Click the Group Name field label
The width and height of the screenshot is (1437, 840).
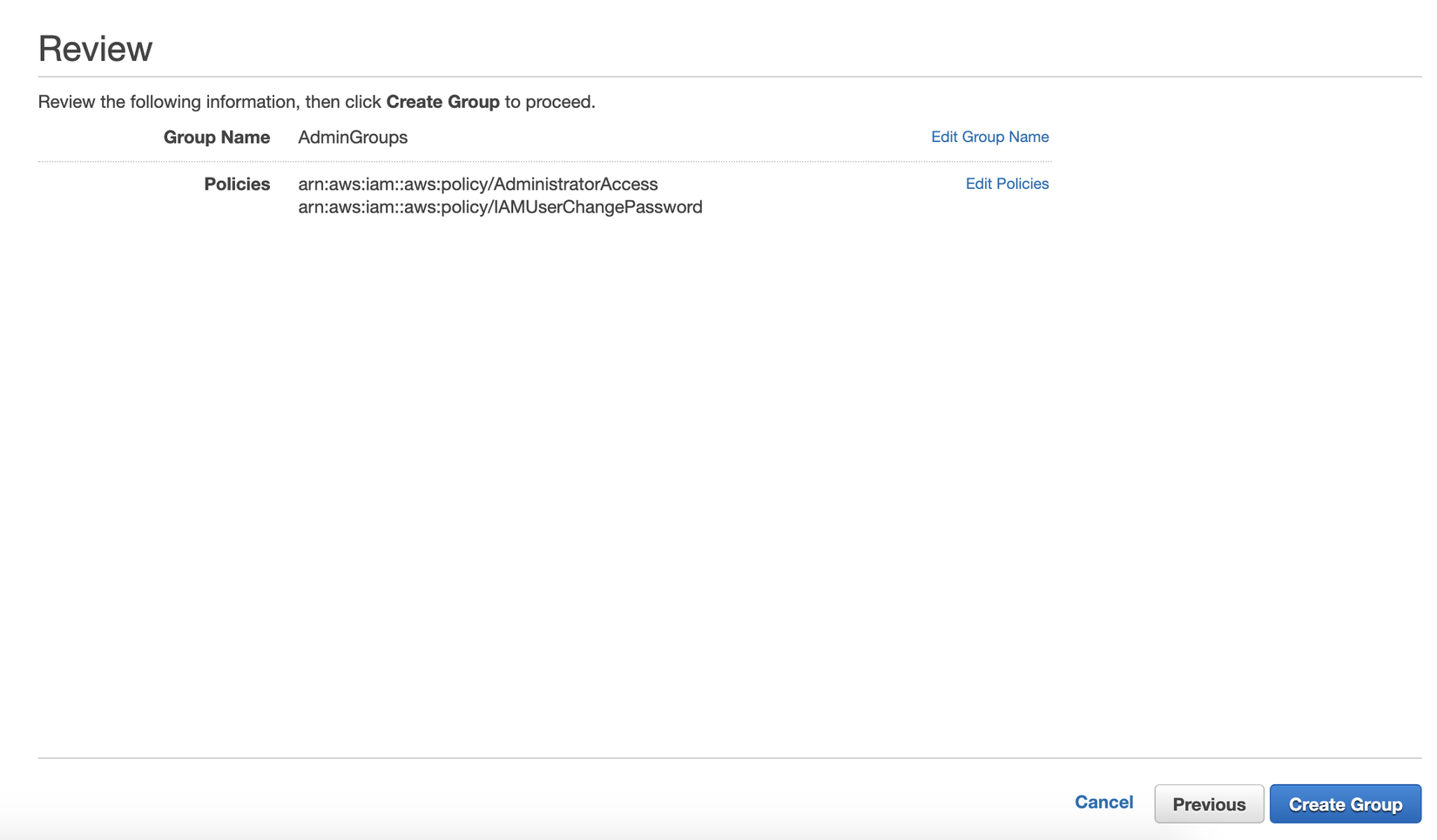(x=216, y=138)
